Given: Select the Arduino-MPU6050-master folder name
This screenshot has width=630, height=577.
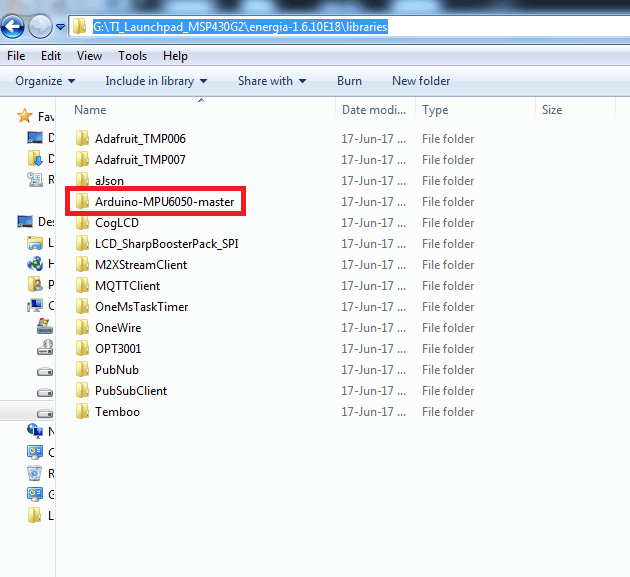Looking at the screenshot, I should pos(164,202).
